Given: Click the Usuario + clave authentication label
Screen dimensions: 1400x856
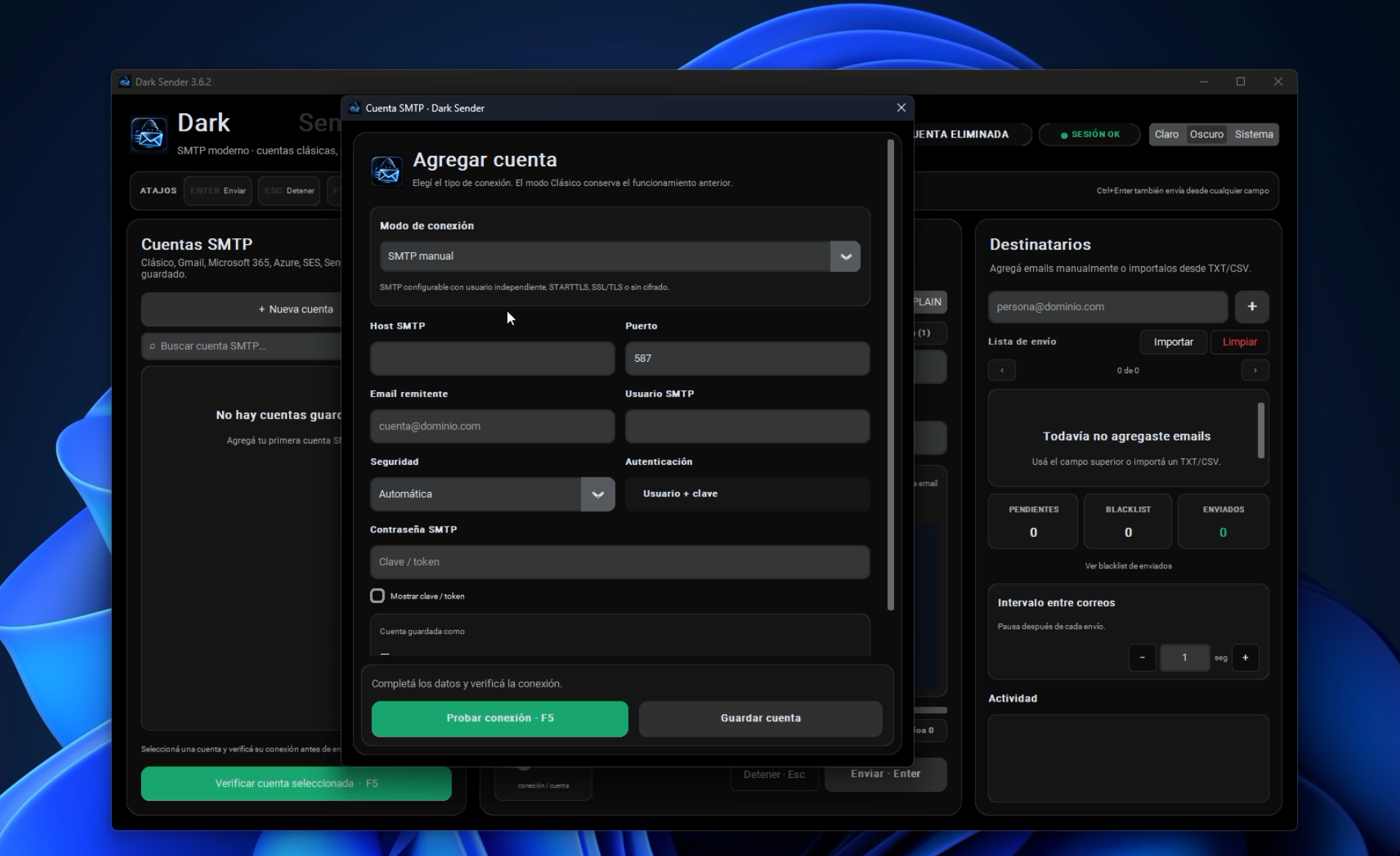Looking at the screenshot, I should (x=680, y=494).
